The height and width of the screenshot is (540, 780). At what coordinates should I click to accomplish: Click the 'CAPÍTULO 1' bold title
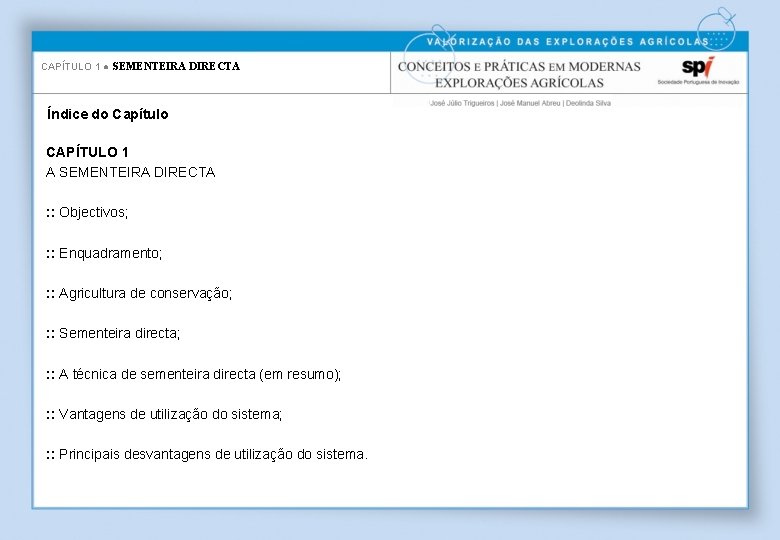pyautogui.click(x=87, y=152)
